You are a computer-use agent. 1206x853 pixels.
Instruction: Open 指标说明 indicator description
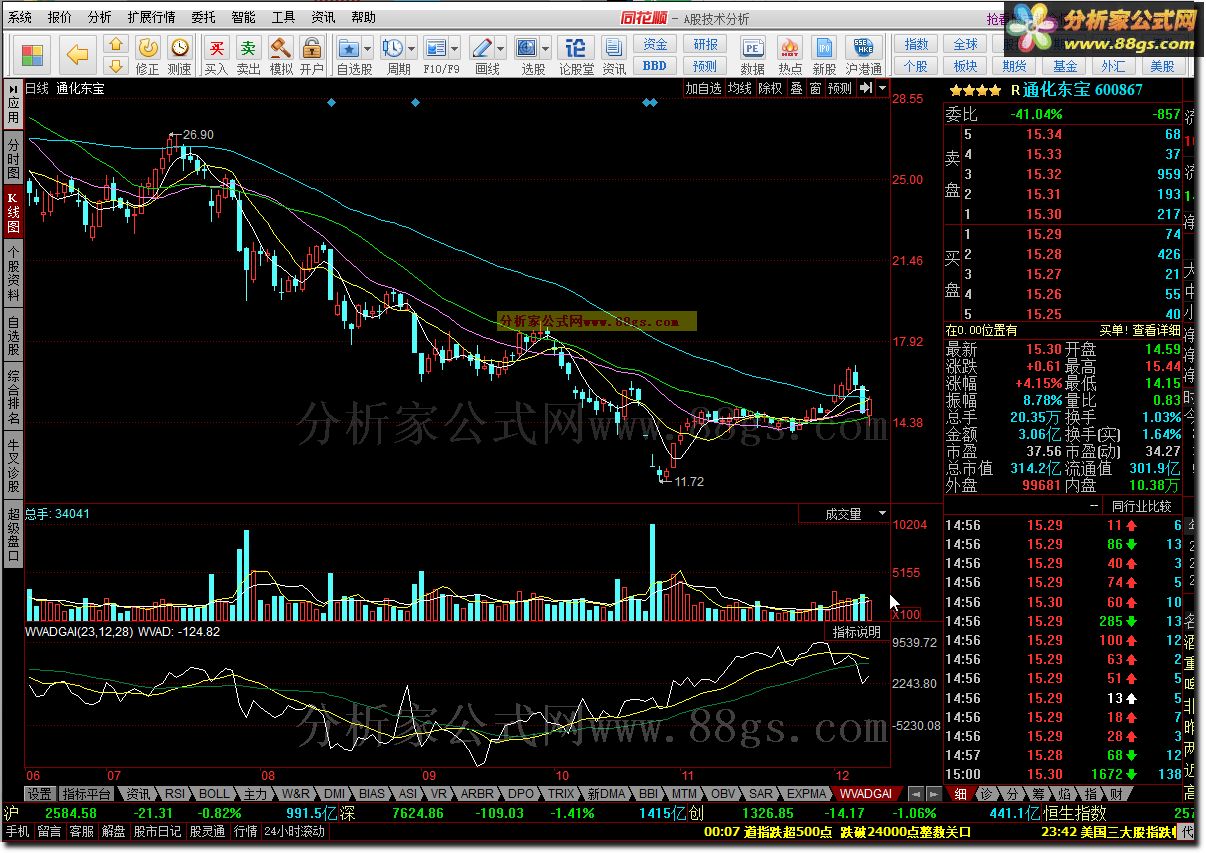click(x=857, y=632)
